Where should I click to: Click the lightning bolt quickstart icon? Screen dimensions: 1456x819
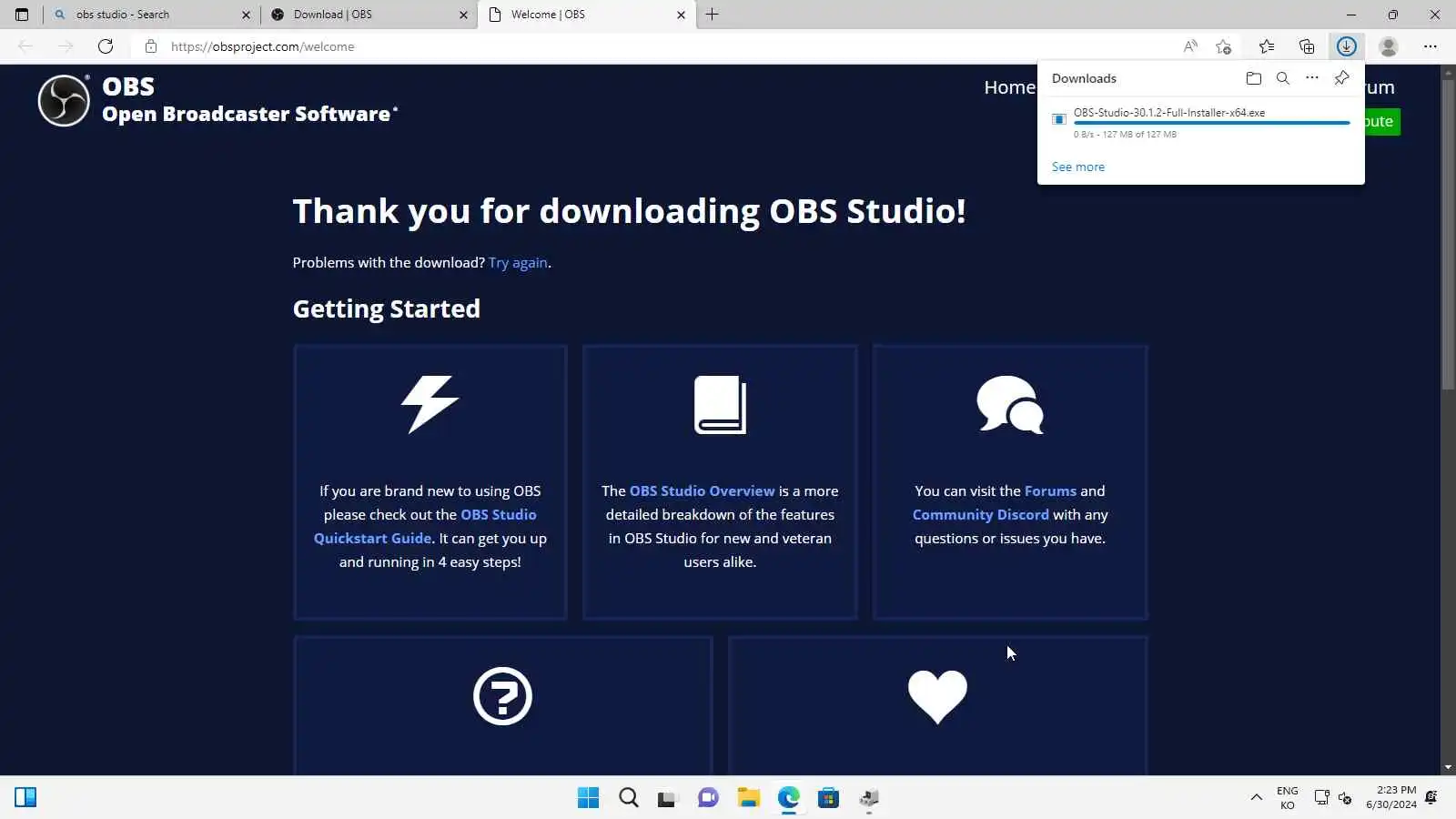click(430, 404)
